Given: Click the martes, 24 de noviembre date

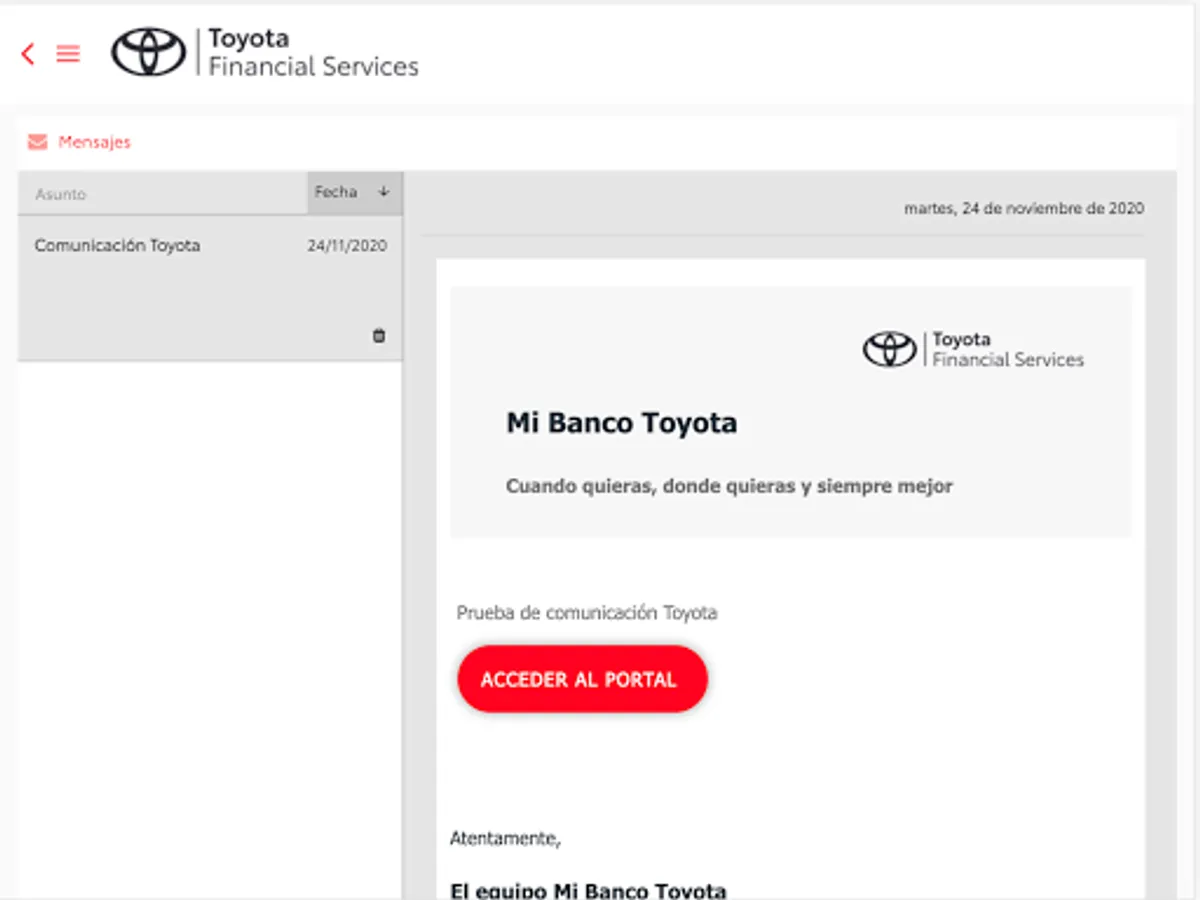Looking at the screenshot, I should [1024, 209].
